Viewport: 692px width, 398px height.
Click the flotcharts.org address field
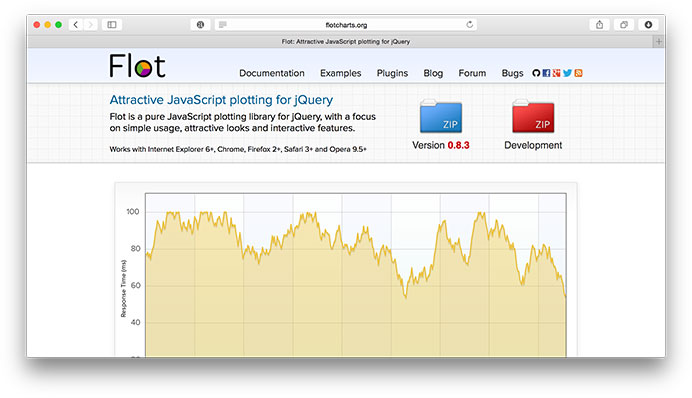tap(346, 25)
